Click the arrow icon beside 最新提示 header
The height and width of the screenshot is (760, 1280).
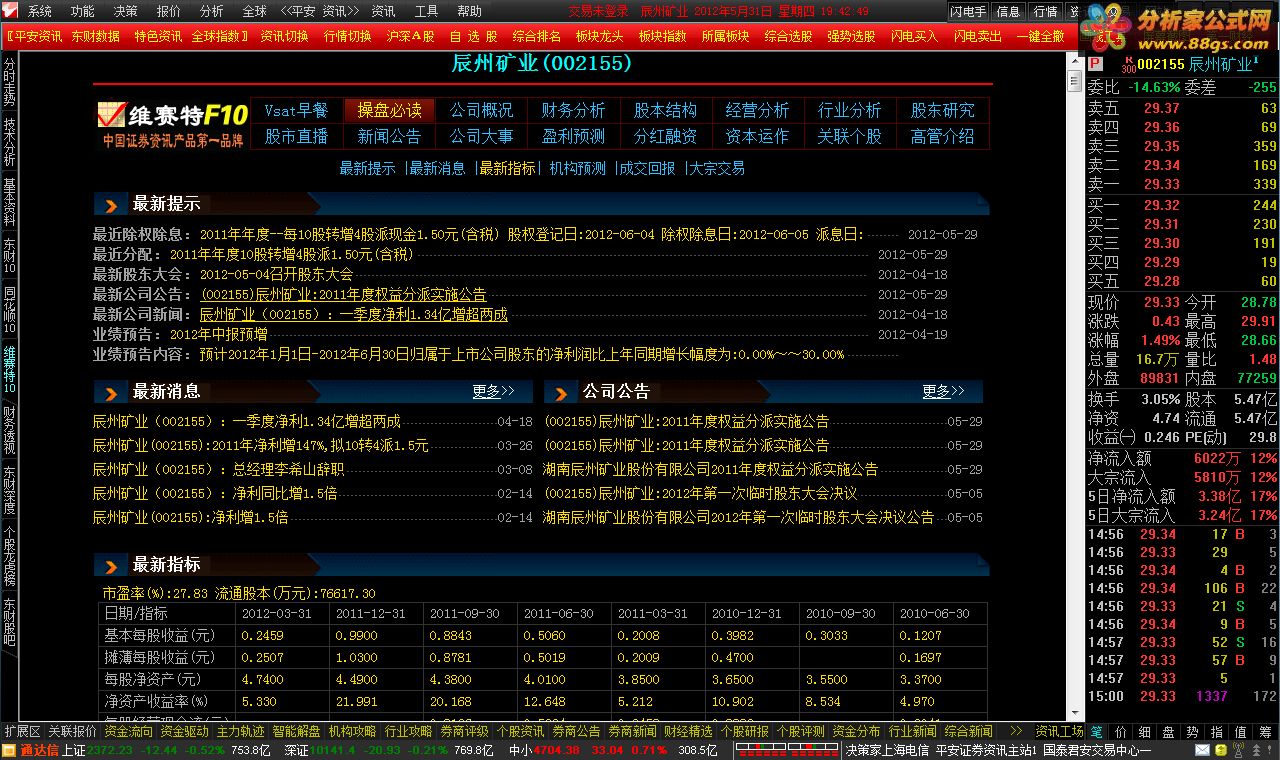(x=111, y=205)
